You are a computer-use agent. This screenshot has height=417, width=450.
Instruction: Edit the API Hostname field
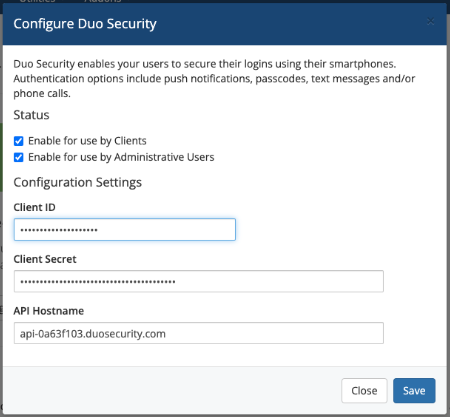[x=199, y=333]
